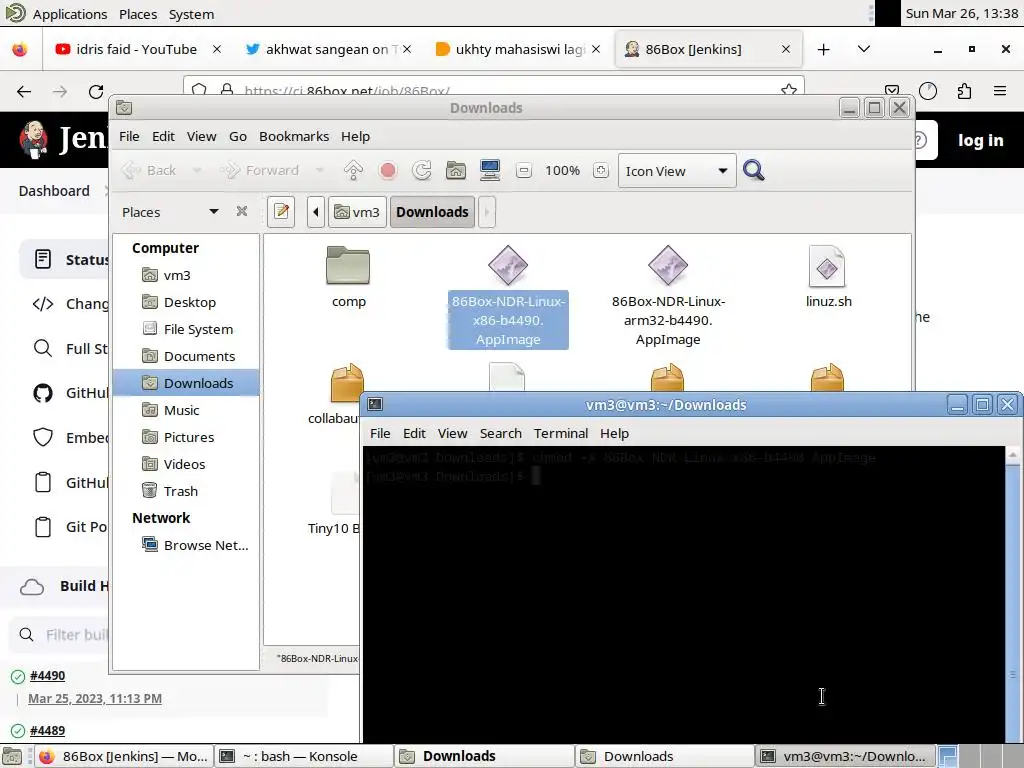Open the Computer toolbar icon
This screenshot has height=768, width=1024.
coord(490,170)
